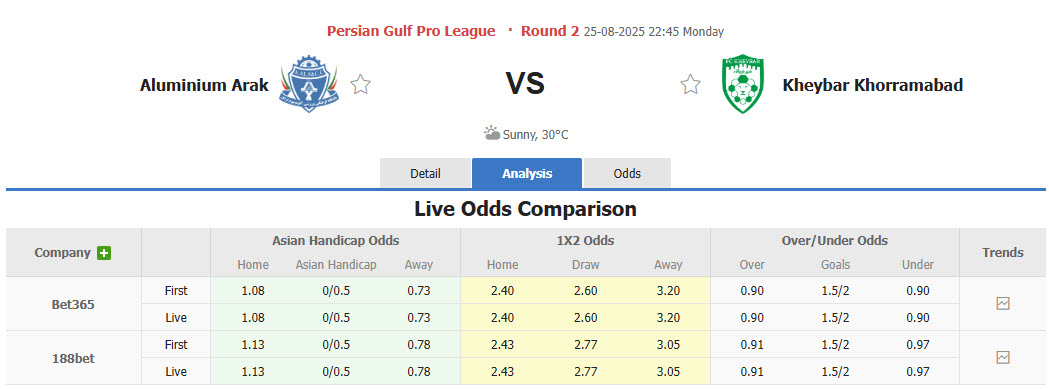This screenshot has width=1049, height=389.
Task: Click the sunny weather icon
Action: click(492, 133)
